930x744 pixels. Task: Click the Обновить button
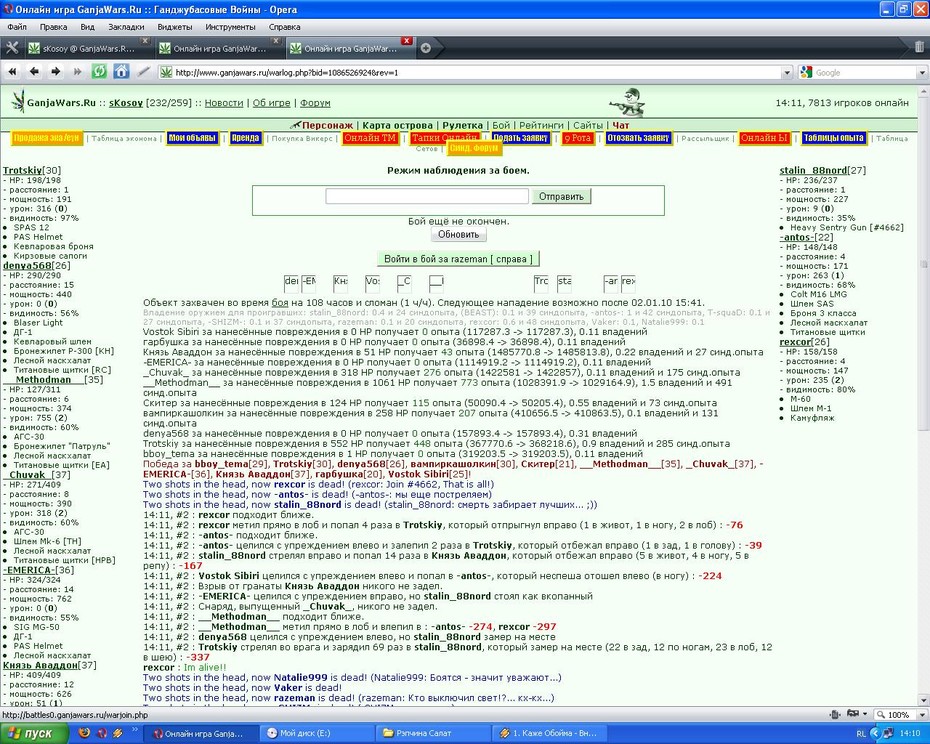pos(458,234)
